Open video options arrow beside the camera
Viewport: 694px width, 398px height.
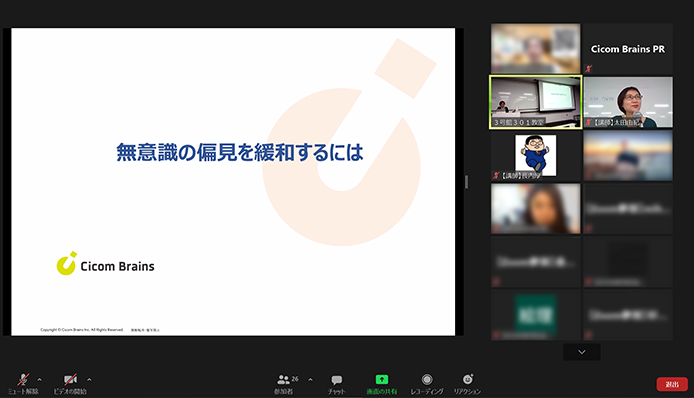pos(89,379)
